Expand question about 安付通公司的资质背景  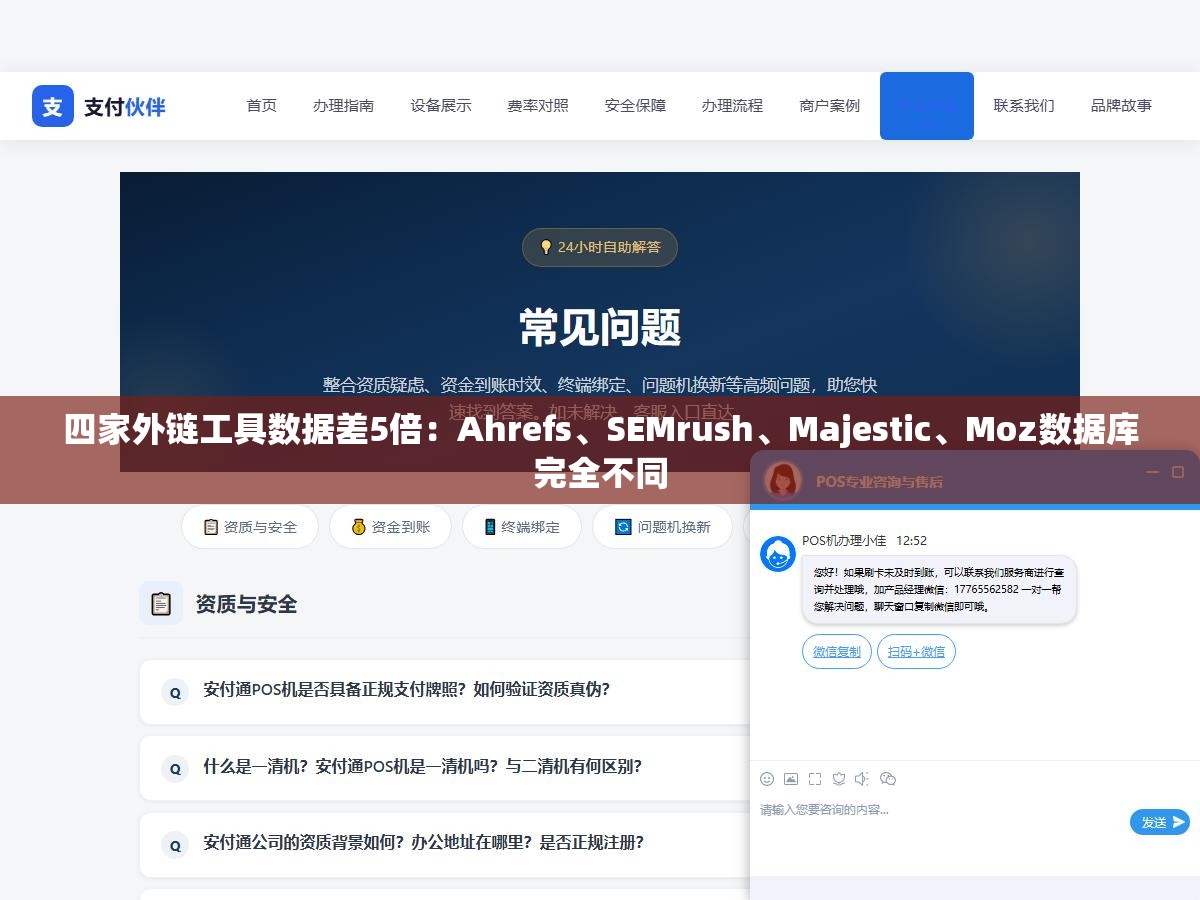(445, 844)
